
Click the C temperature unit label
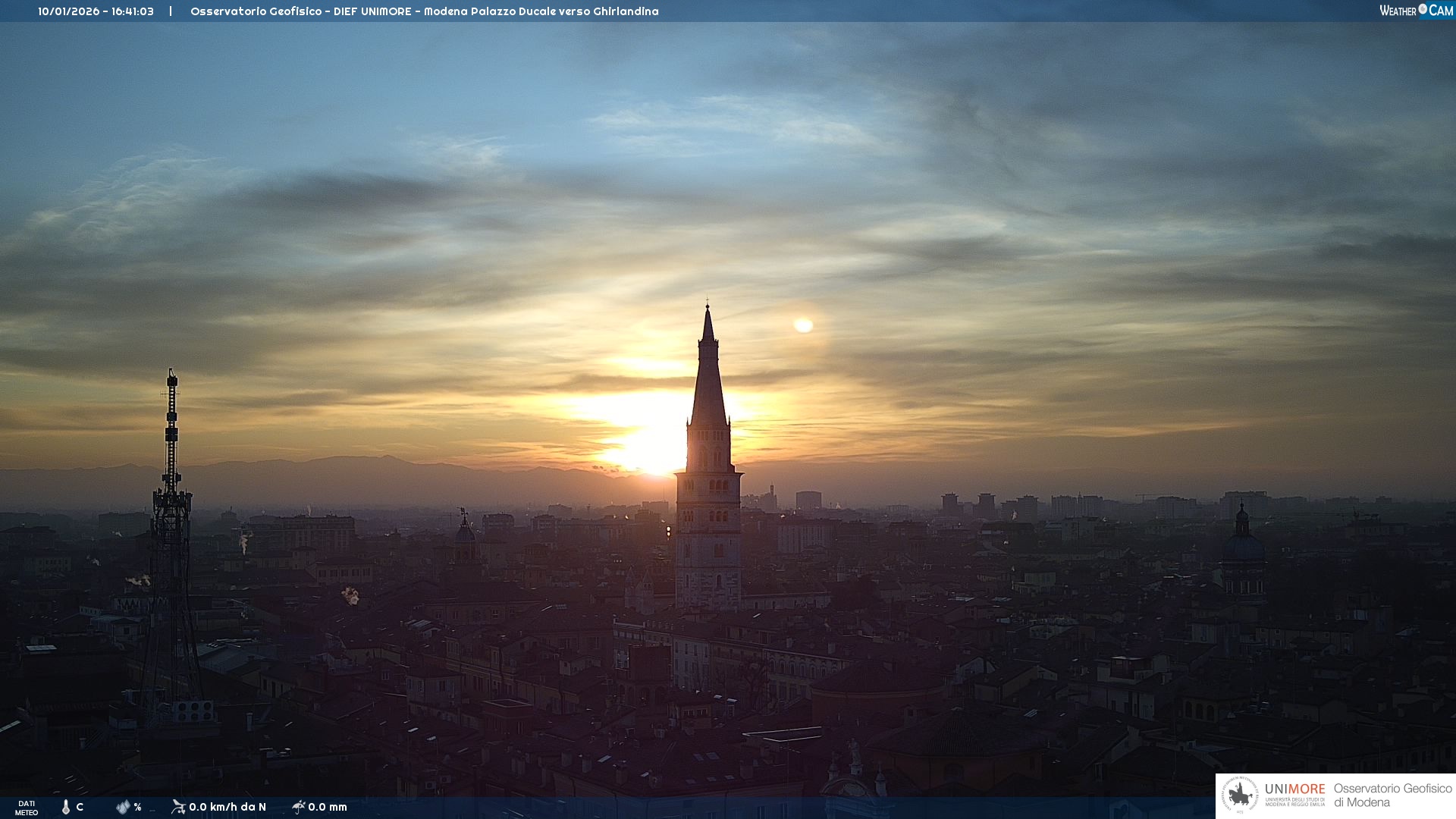point(80,807)
